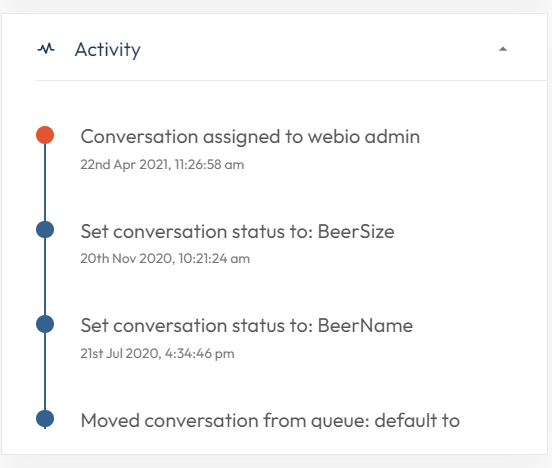The image size is (552, 468).
Task: Click the word BeerSize in the status entry
Action: [356, 232]
